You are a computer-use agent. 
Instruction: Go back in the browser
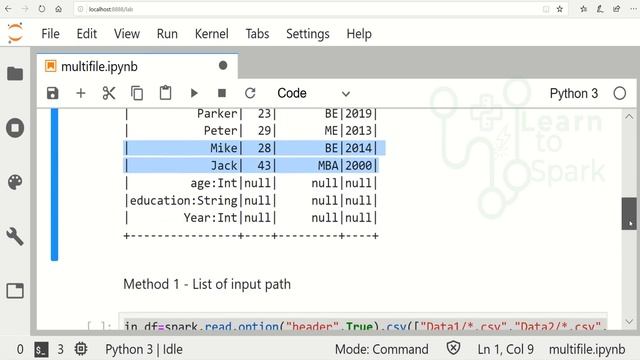(x=8, y=9)
